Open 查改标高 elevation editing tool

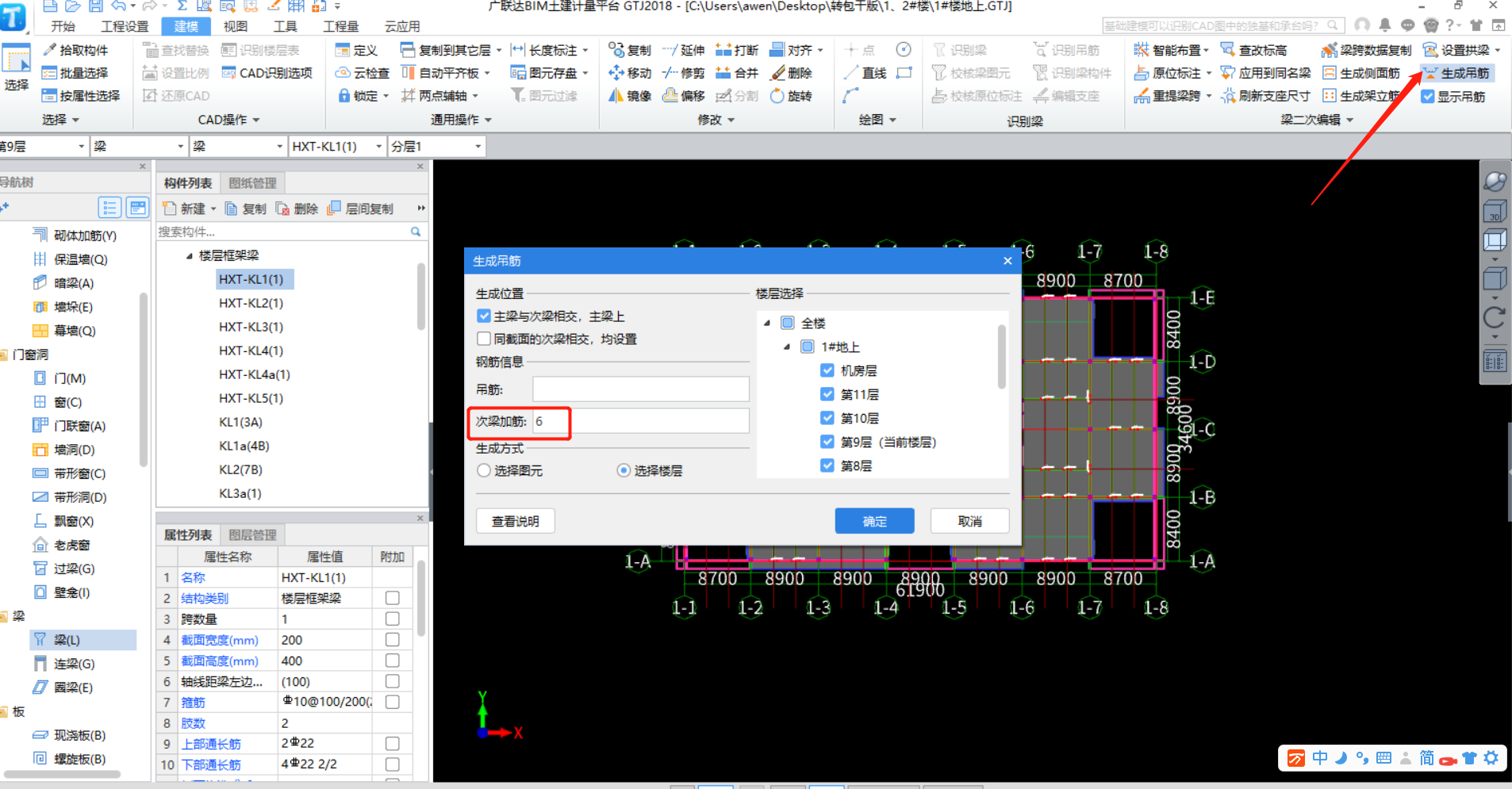point(1253,50)
